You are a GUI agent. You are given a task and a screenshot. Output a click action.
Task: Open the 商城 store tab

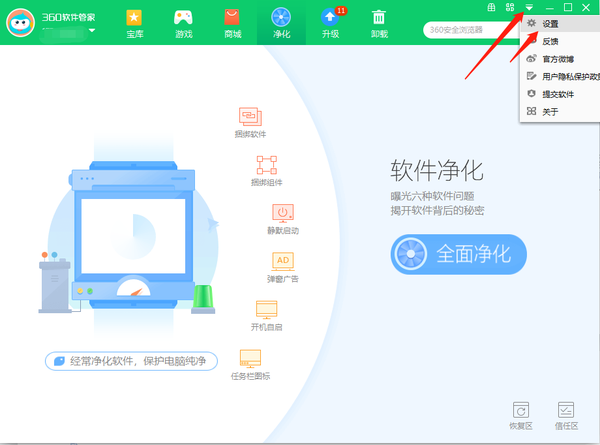tap(232, 24)
